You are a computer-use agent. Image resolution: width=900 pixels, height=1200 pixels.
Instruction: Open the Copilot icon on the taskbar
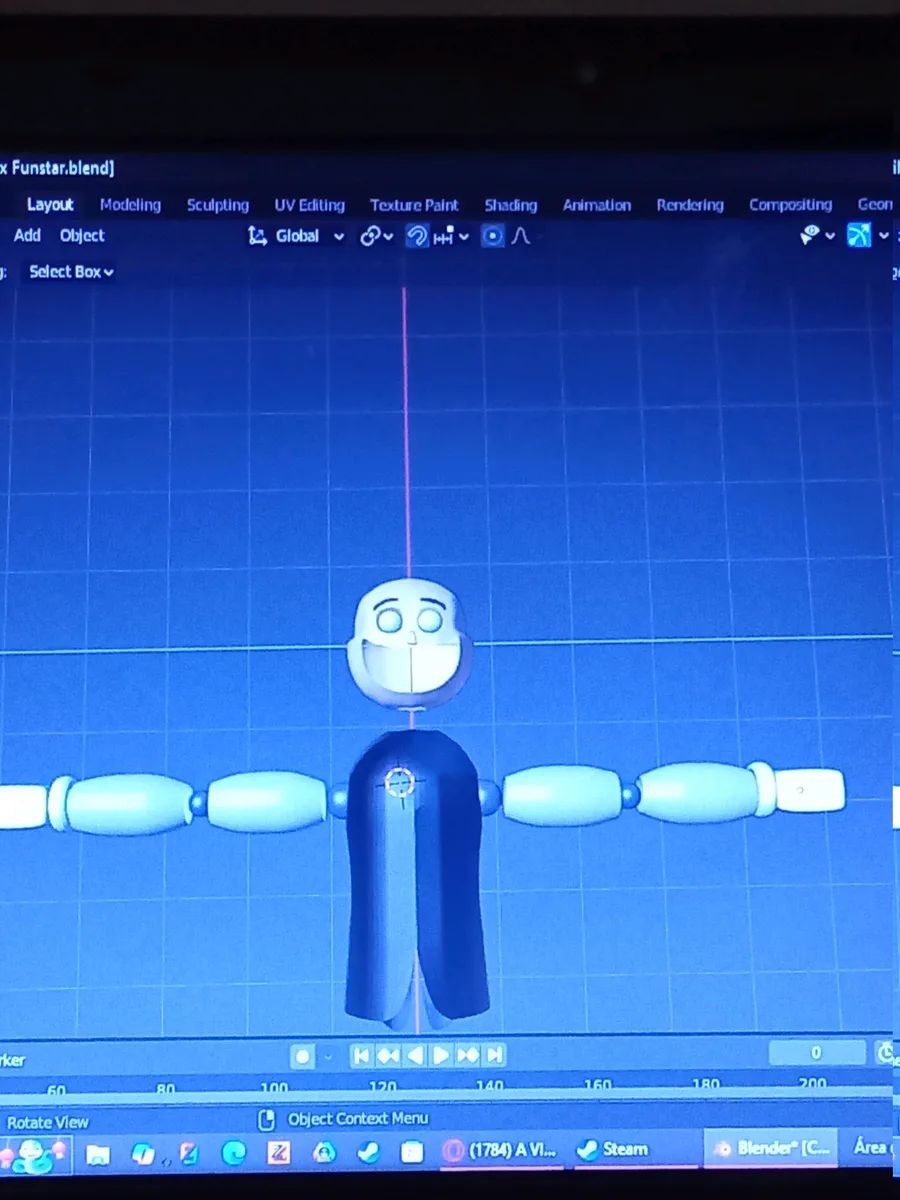pyautogui.click(x=143, y=1154)
